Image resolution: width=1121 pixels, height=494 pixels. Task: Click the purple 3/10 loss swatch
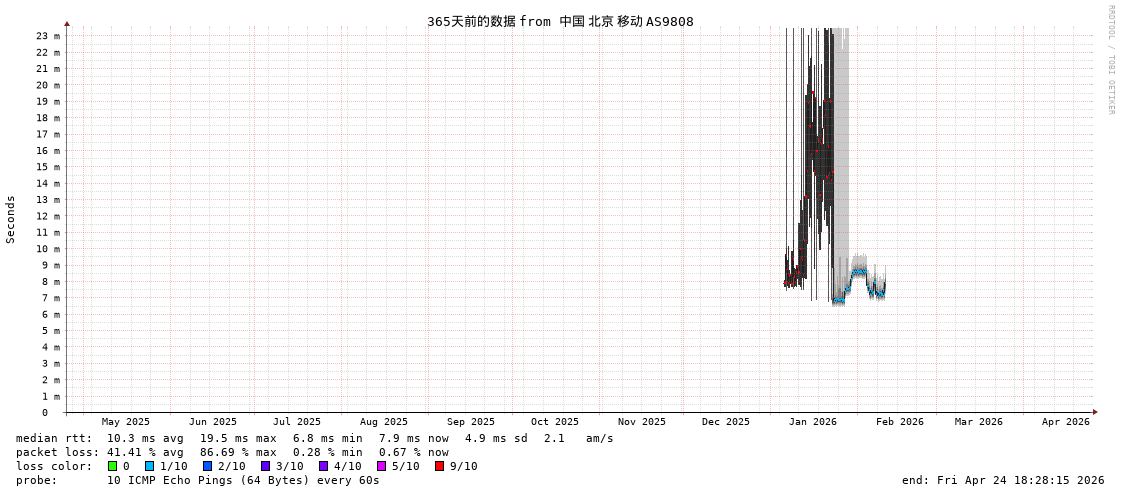265,466
